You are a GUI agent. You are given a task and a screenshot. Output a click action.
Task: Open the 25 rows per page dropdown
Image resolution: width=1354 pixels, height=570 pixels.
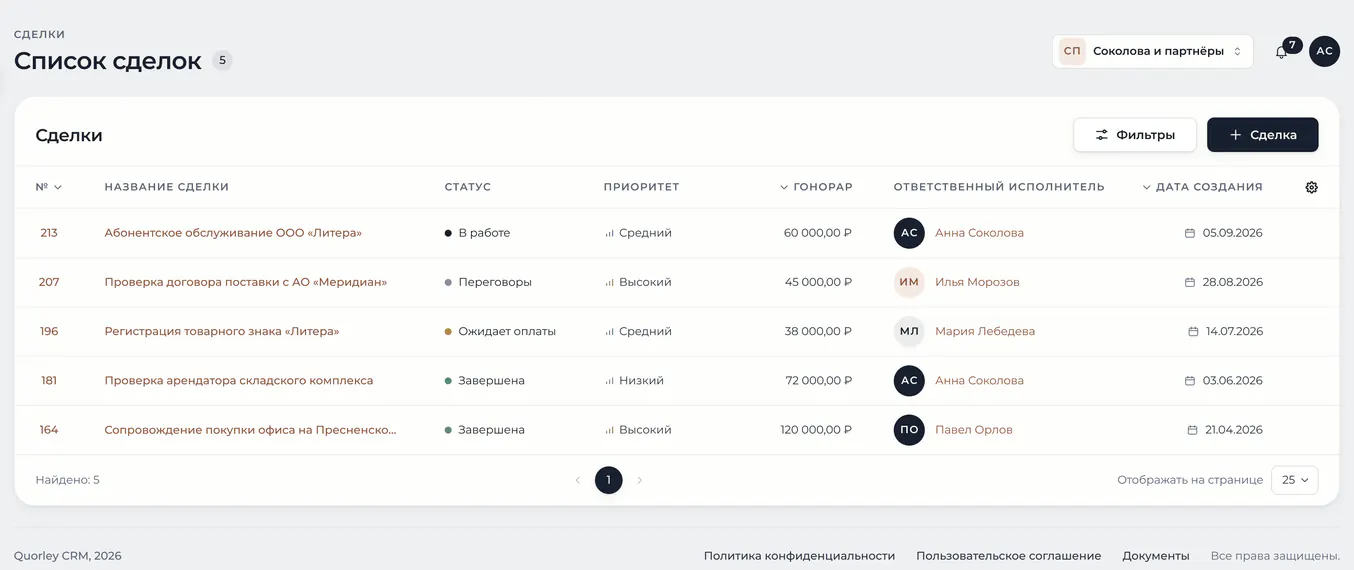point(1295,480)
